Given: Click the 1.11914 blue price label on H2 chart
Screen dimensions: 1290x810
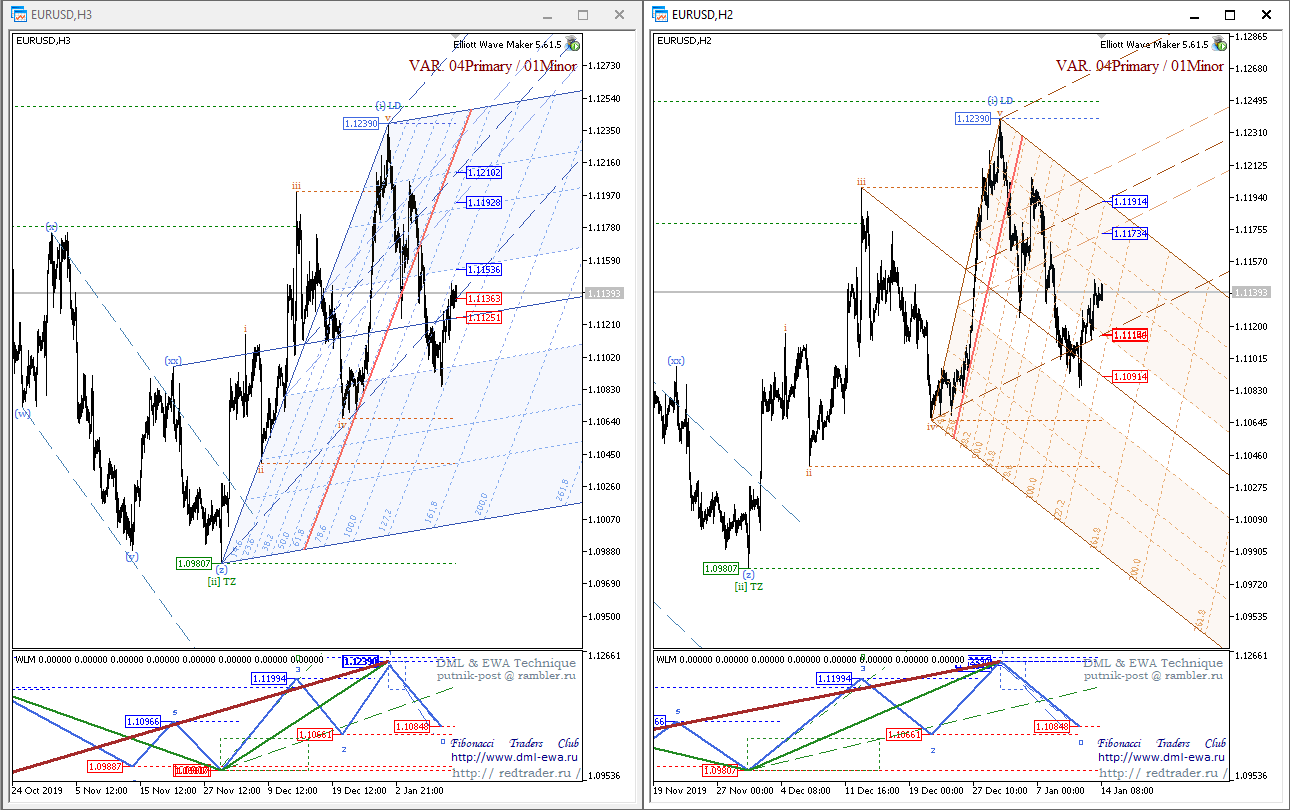Looking at the screenshot, I should (1130, 202).
